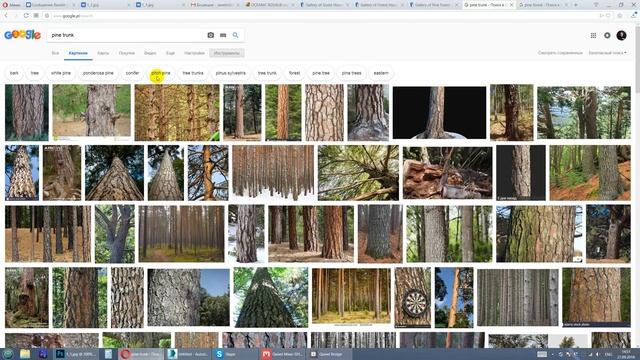Open the Opera main menu

tap(12, 5)
